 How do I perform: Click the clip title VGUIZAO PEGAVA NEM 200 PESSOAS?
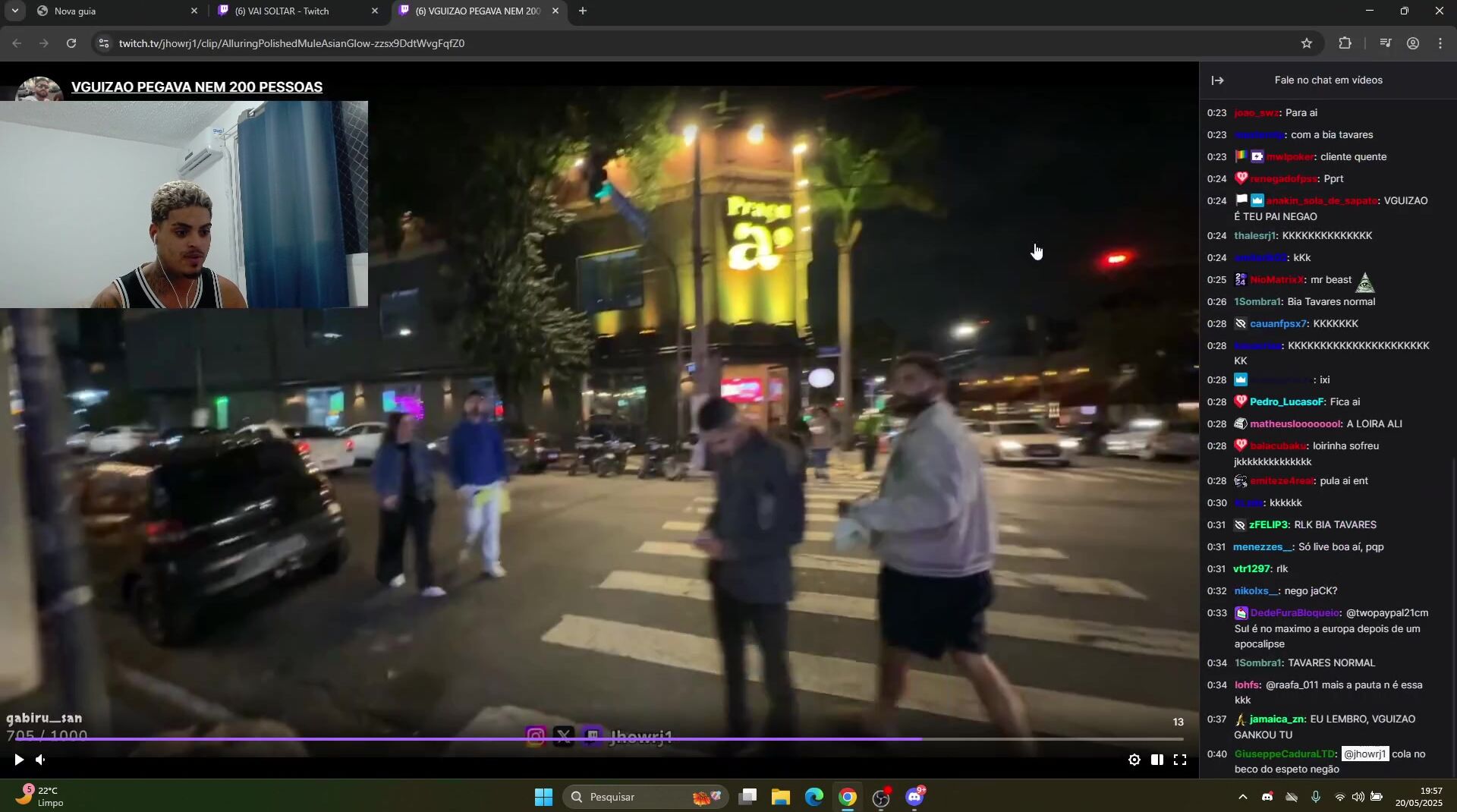coord(197,87)
